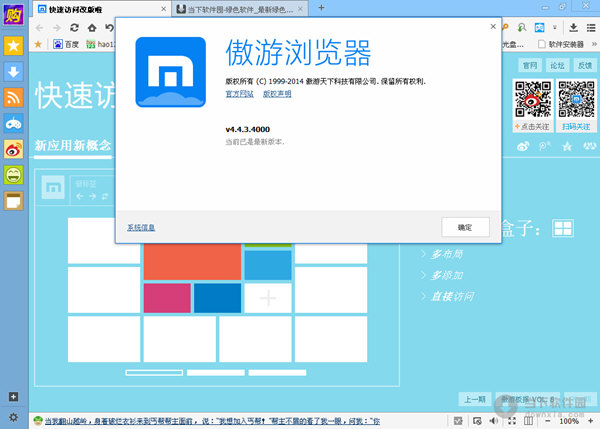Open the Downloads arrow in the sidebar
This screenshot has width=600, height=429.
(x=13, y=72)
